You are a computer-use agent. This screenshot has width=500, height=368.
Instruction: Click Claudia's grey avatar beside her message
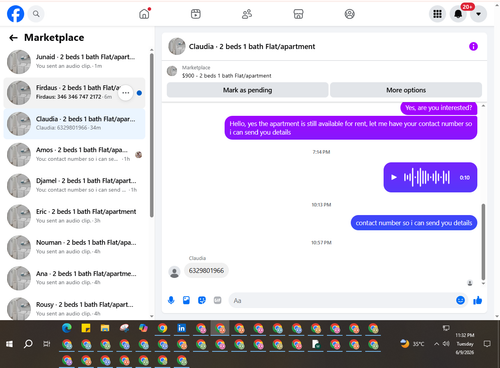174,272
